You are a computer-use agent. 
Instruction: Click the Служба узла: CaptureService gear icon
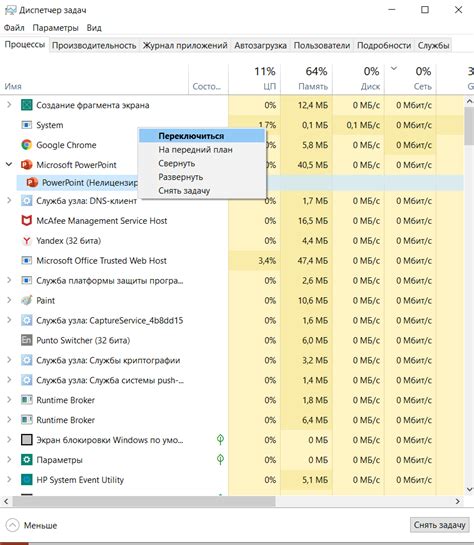coord(27,320)
